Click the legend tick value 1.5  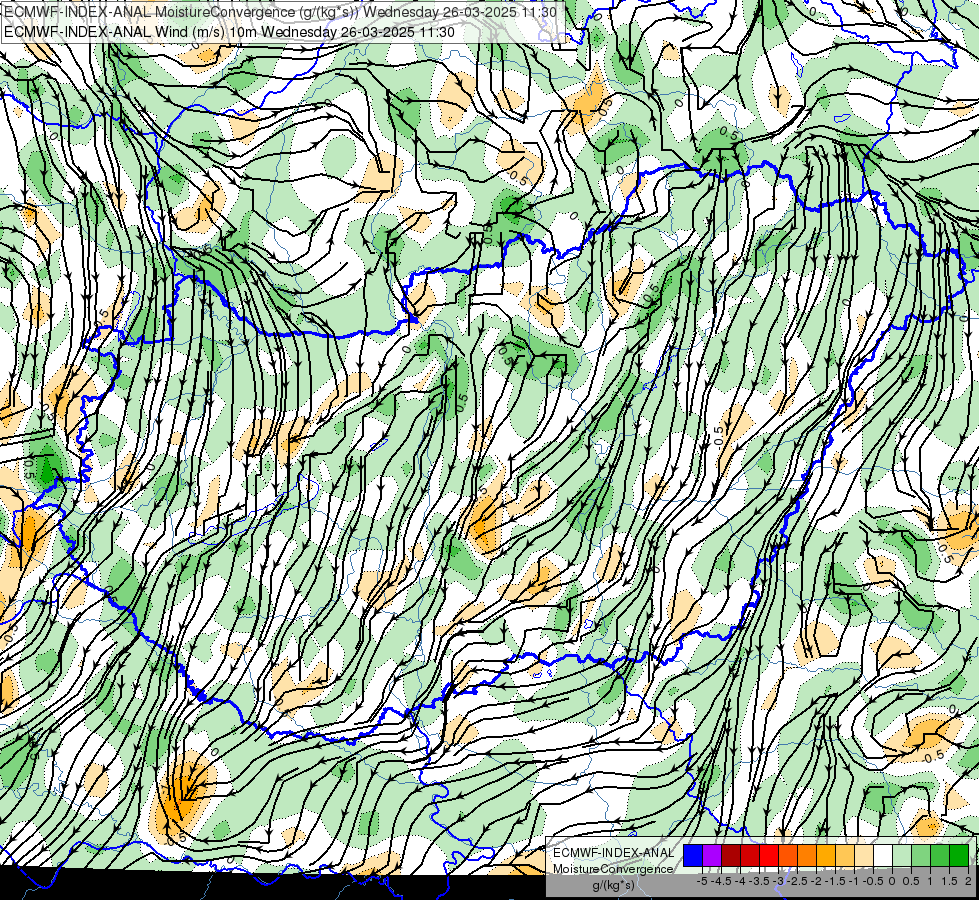pos(950,881)
